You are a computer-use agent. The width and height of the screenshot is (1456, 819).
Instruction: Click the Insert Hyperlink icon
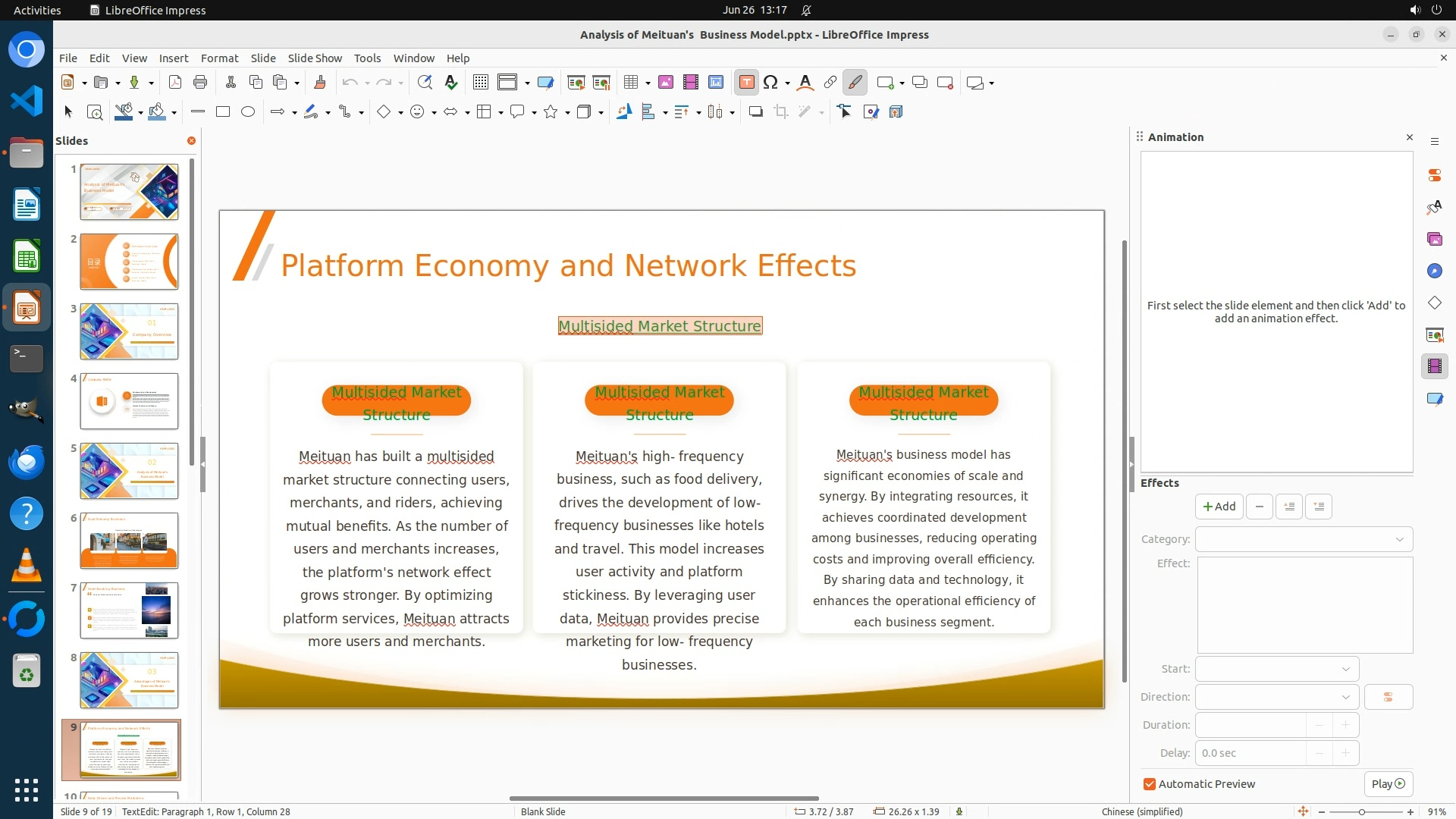(x=830, y=83)
